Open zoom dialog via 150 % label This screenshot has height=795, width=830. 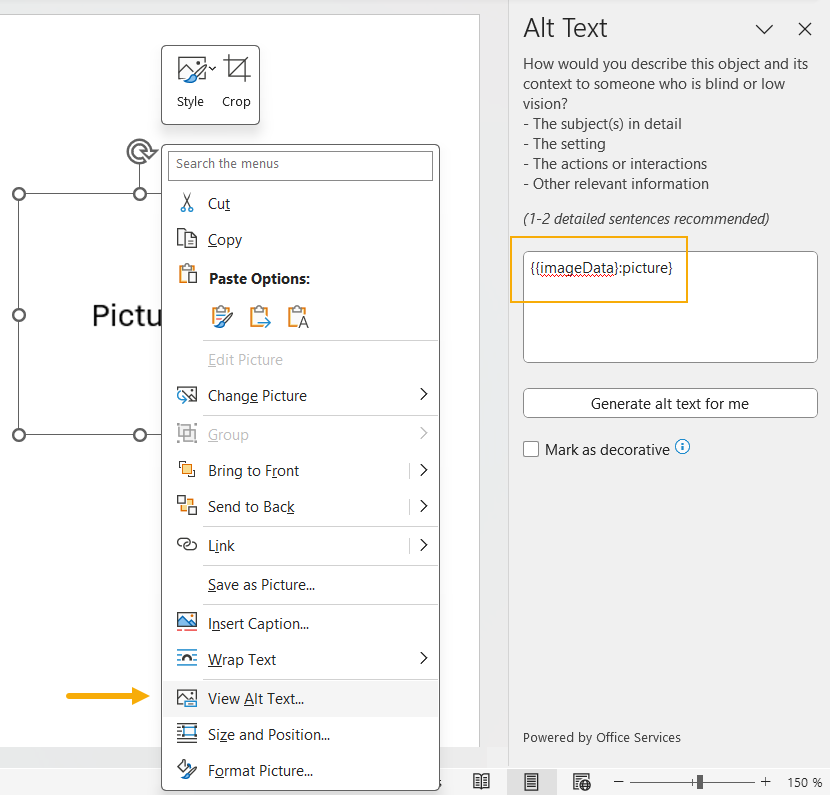pyautogui.click(x=804, y=782)
